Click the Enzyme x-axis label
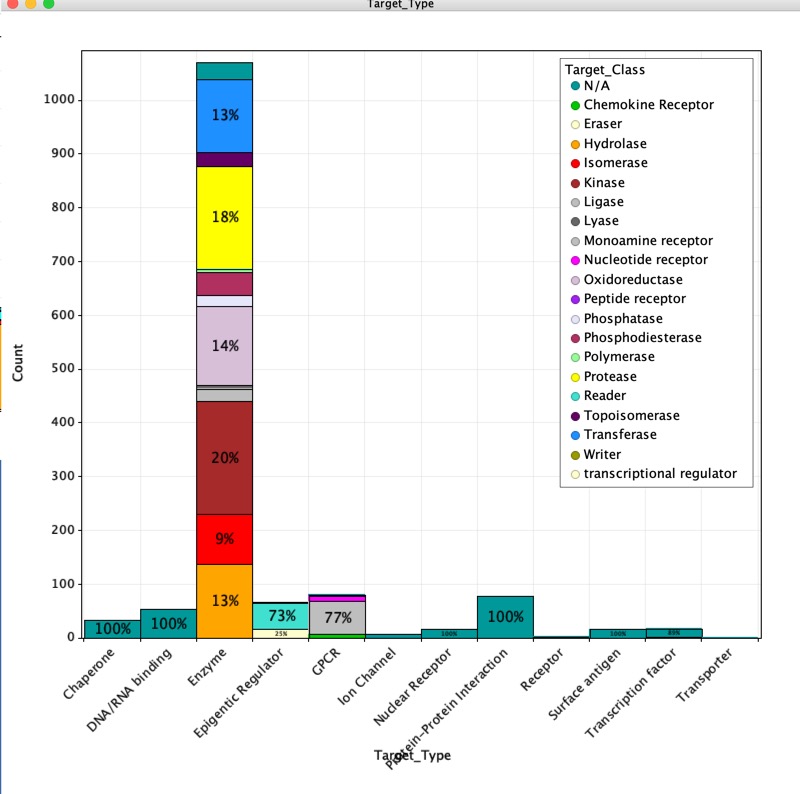This screenshot has width=800, height=794. click(x=207, y=667)
